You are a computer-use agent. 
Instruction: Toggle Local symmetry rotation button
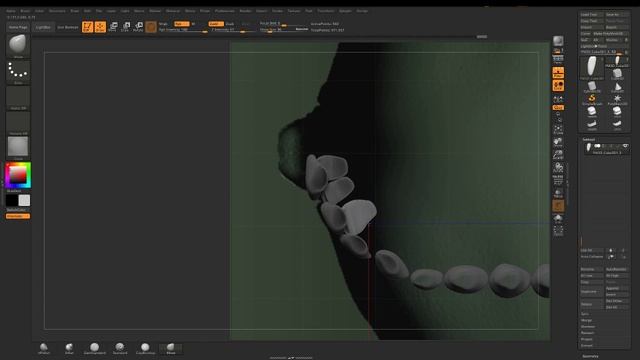click(x=558, y=85)
